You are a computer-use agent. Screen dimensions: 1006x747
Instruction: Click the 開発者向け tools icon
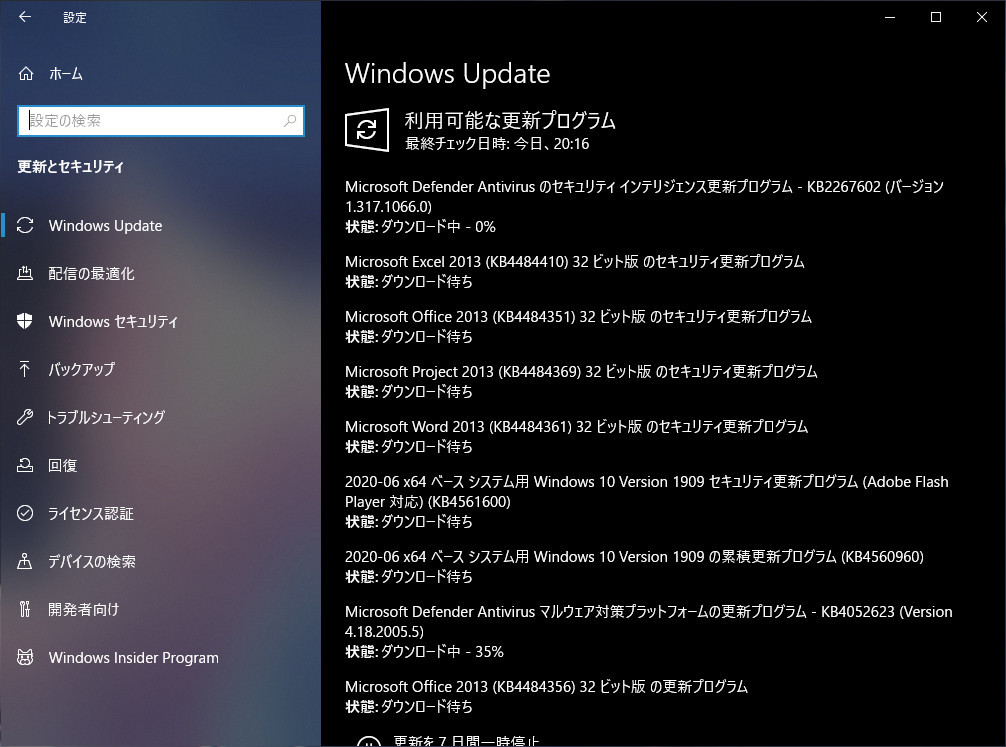point(25,609)
